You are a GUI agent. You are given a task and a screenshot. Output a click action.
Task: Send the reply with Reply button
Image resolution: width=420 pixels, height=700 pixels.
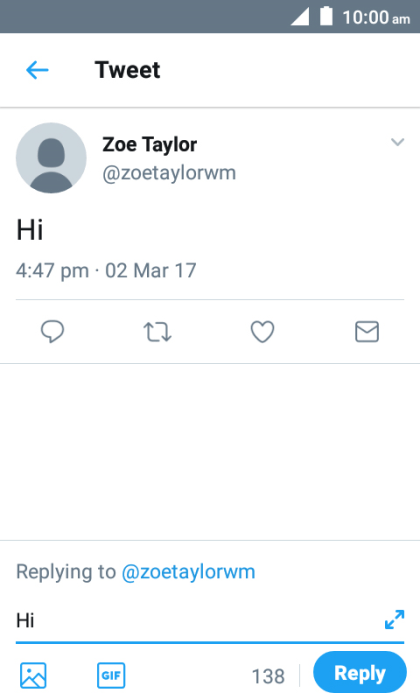[x=360, y=672]
